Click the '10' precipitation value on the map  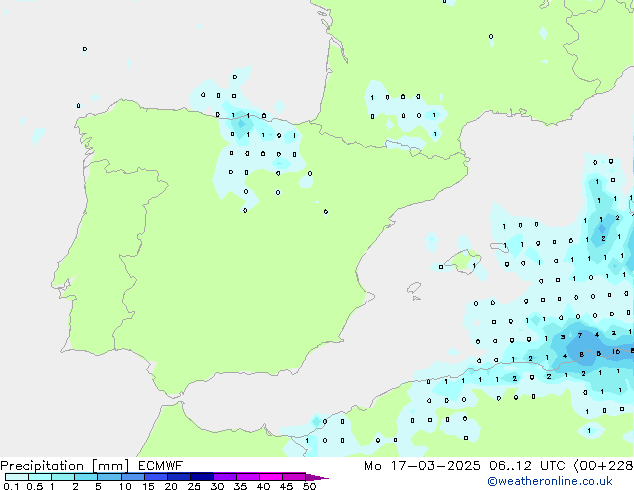click(x=616, y=352)
